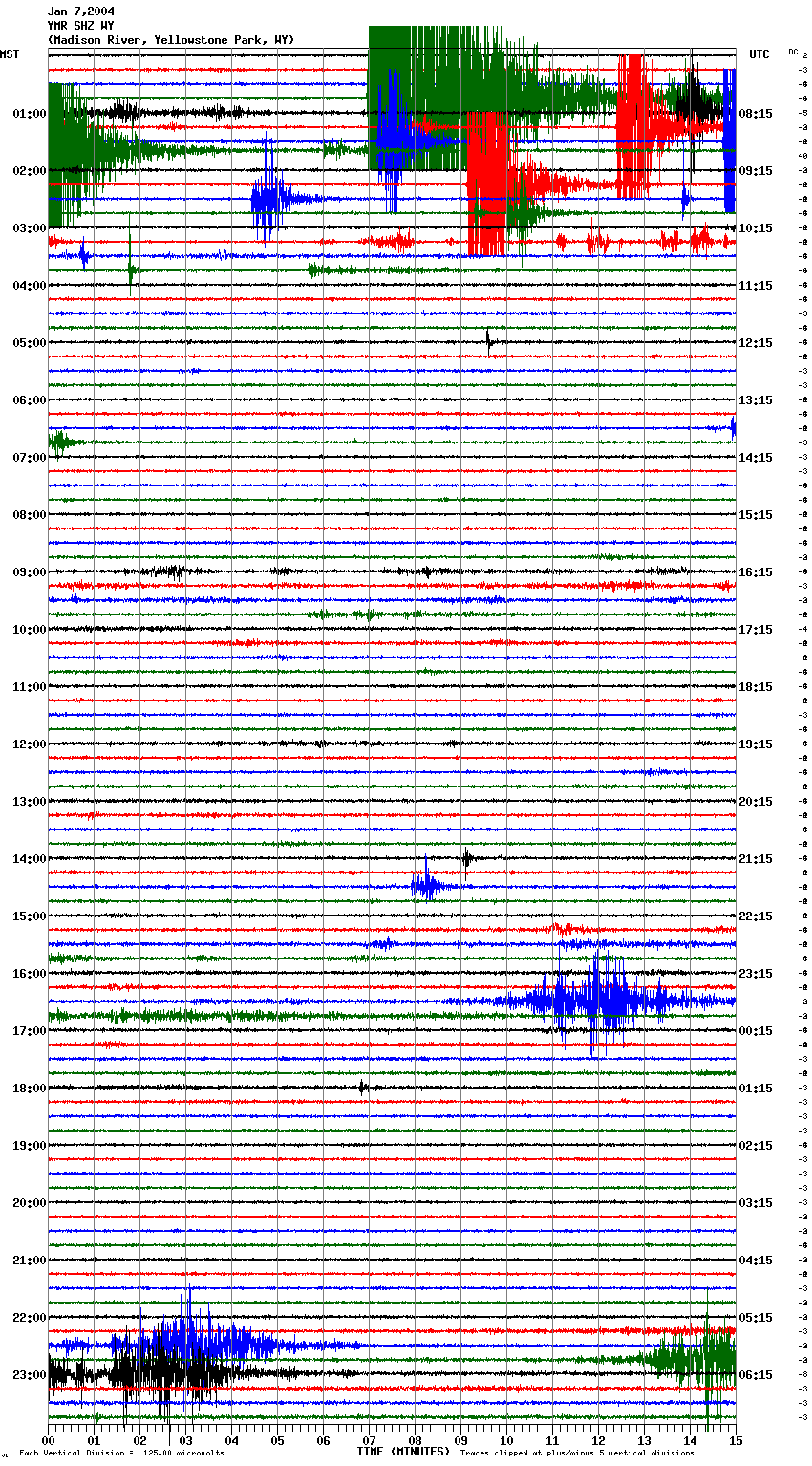Select the '20:00' MST hour label
This screenshot has height=1466, width=812.
pyautogui.click(x=30, y=1203)
